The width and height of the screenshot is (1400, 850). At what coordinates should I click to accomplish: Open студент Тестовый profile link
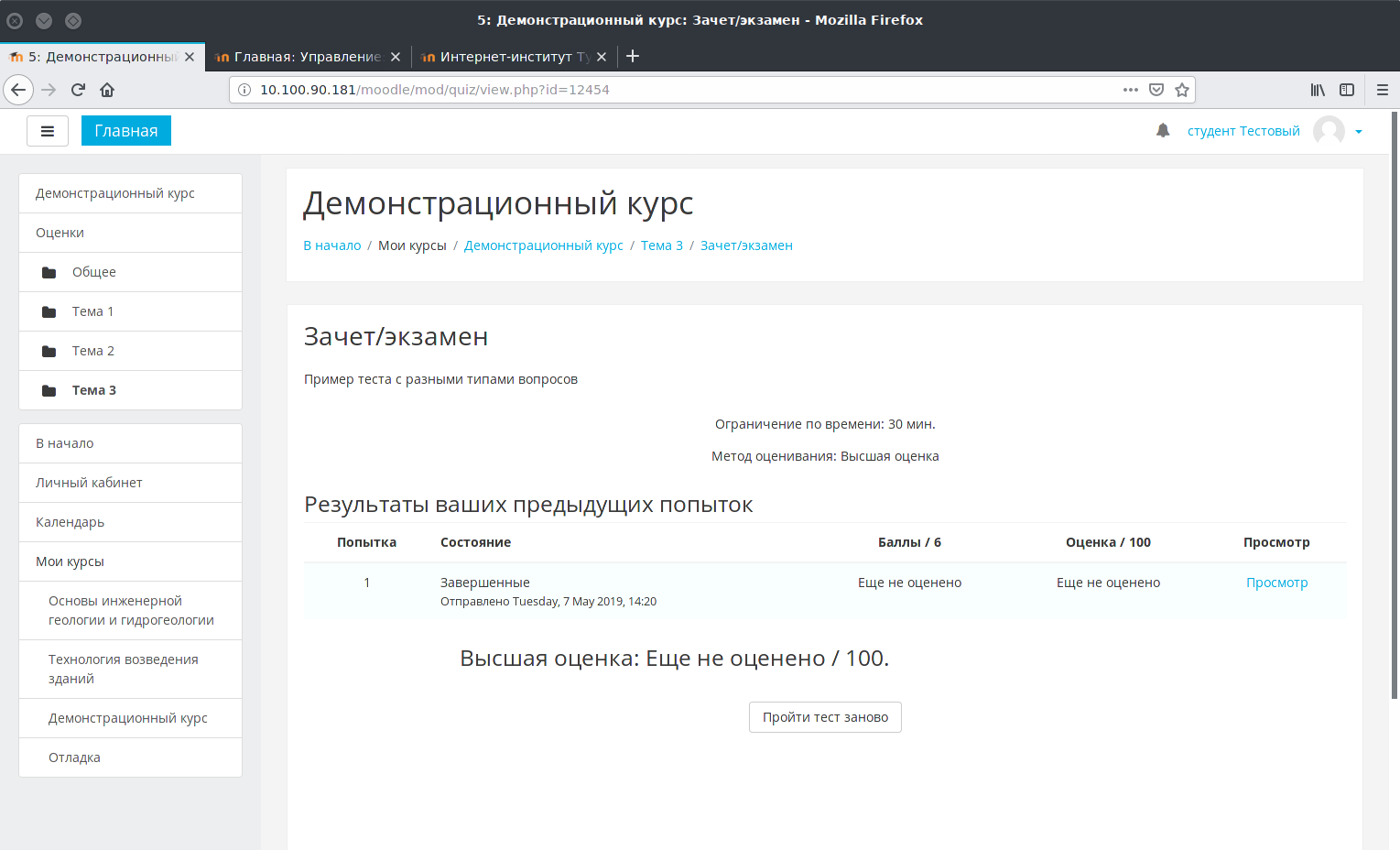(1243, 131)
